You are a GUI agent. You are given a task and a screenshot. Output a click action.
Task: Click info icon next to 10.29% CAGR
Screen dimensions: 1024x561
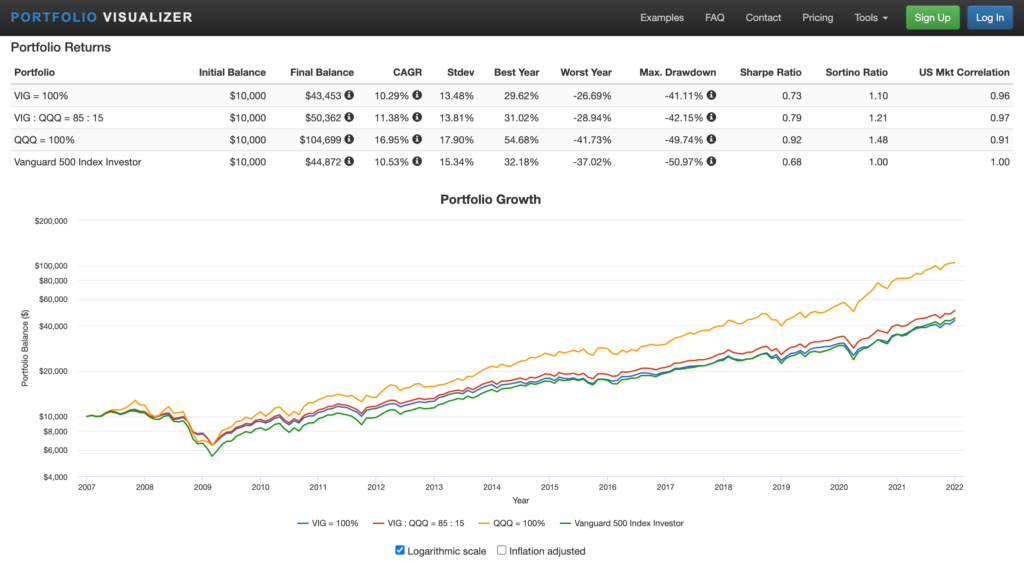417,95
